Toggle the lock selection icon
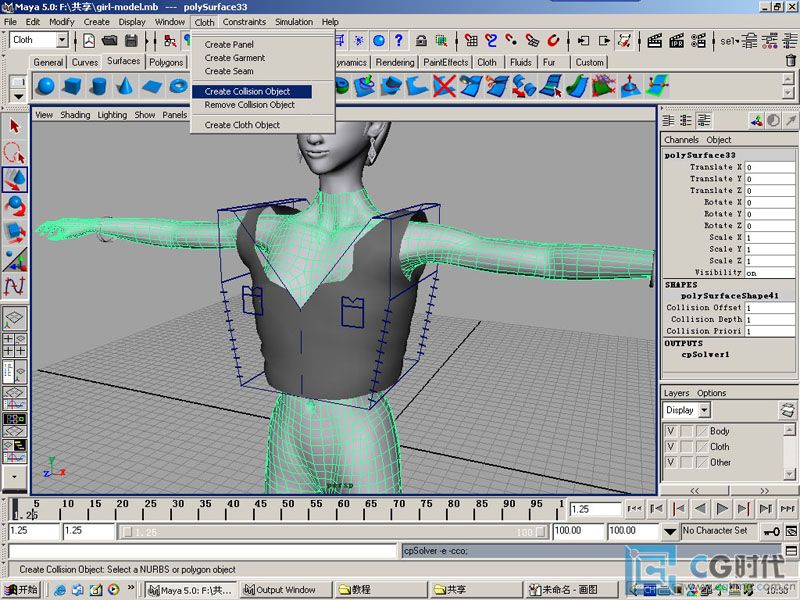 tap(421, 40)
